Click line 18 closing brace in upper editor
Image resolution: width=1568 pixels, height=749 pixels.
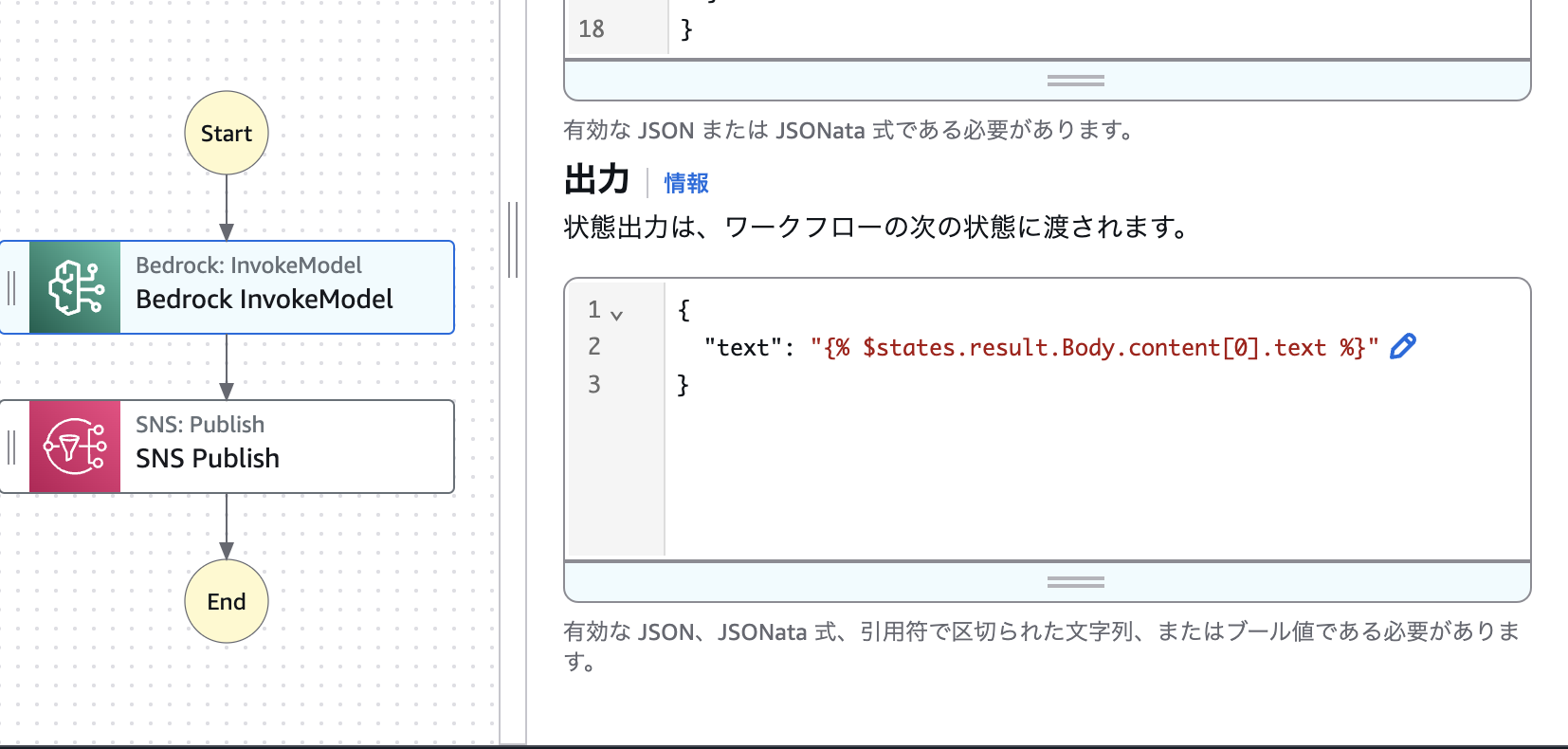[687, 29]
